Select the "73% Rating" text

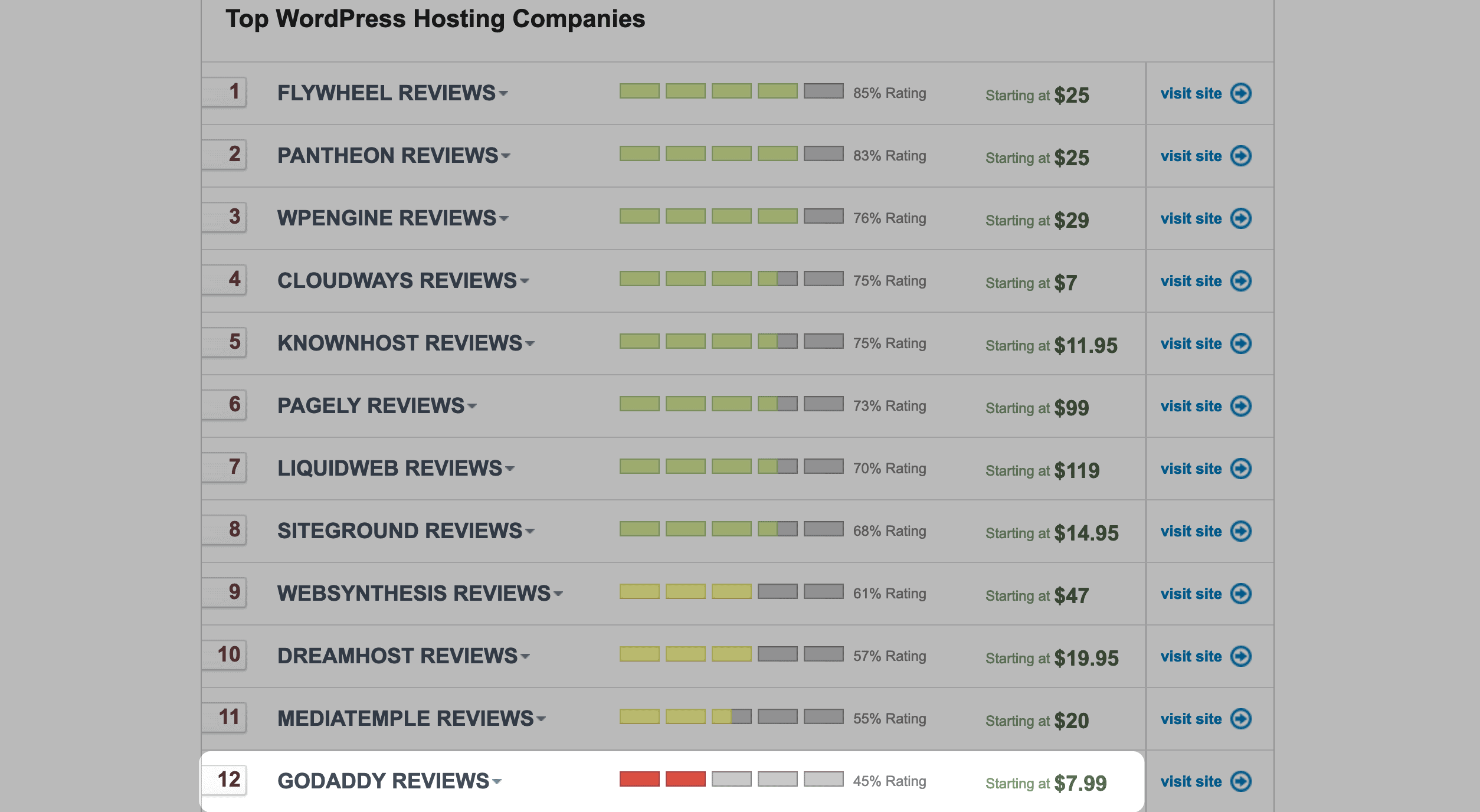tap(889, 406)
